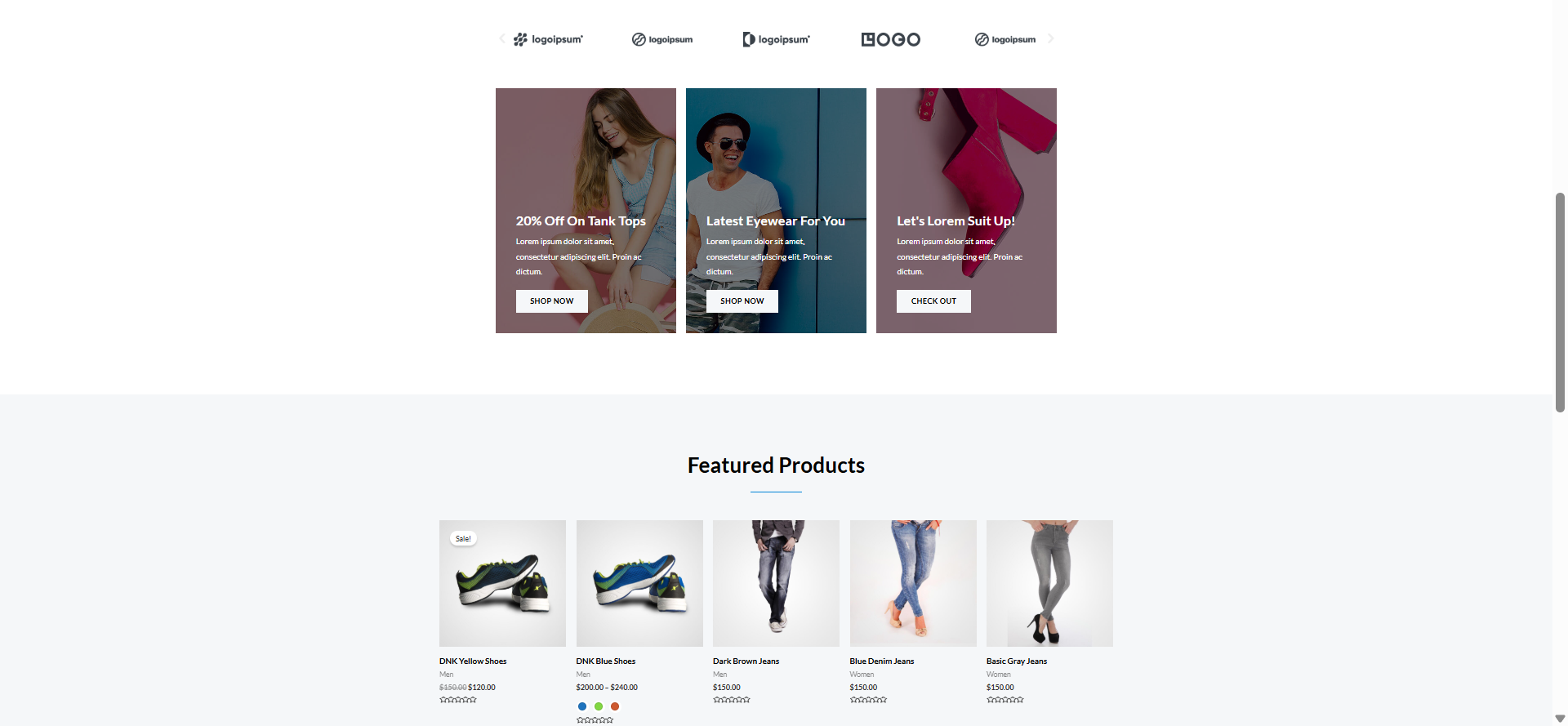Image resolution: width=1568 pixels, height=726 pixels.
Task: Click the last logoipsum logo in carousel
Action: coord(1005,39)
